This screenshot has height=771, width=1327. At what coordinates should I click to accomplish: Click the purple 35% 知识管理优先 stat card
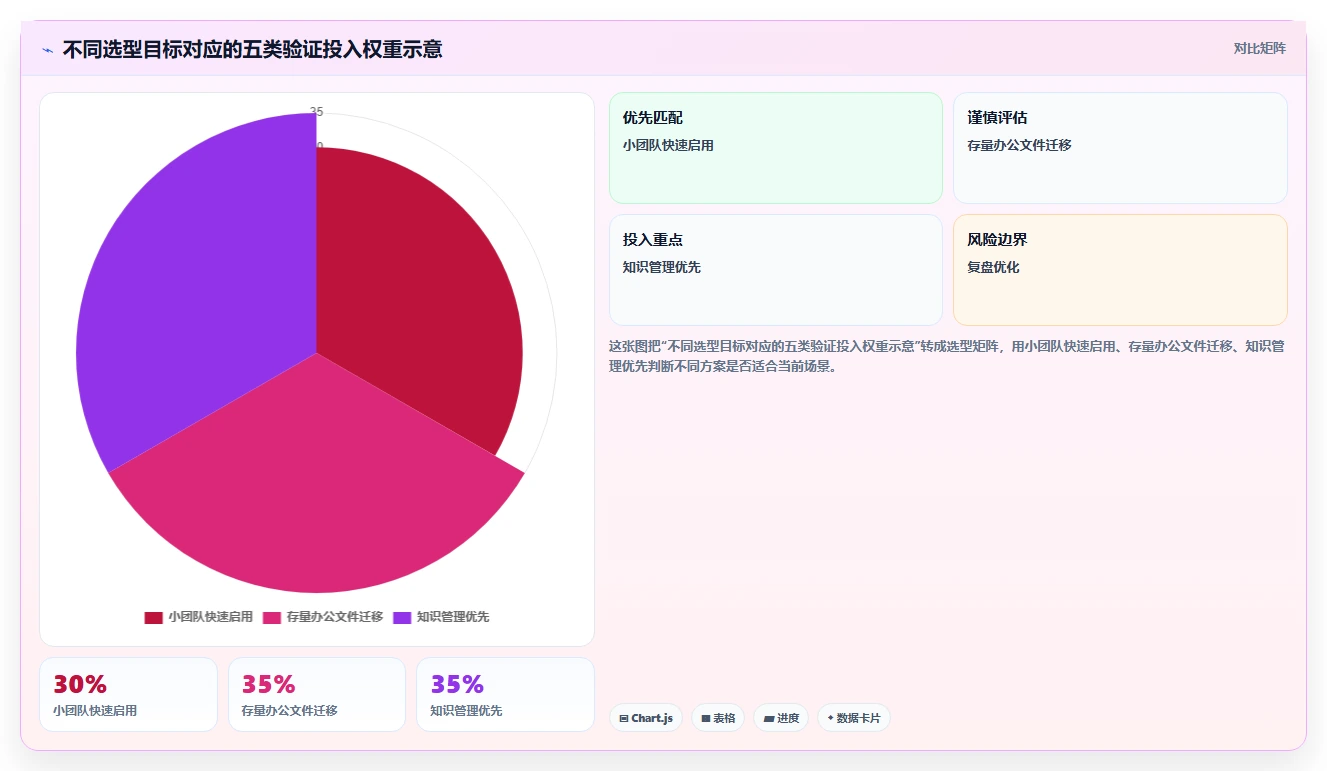click(505, 694)
